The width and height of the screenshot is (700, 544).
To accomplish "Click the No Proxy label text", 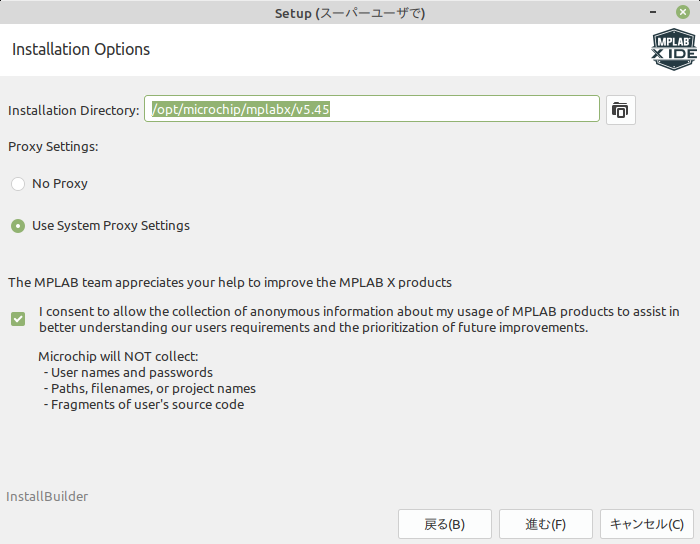I will pos(60,183).
